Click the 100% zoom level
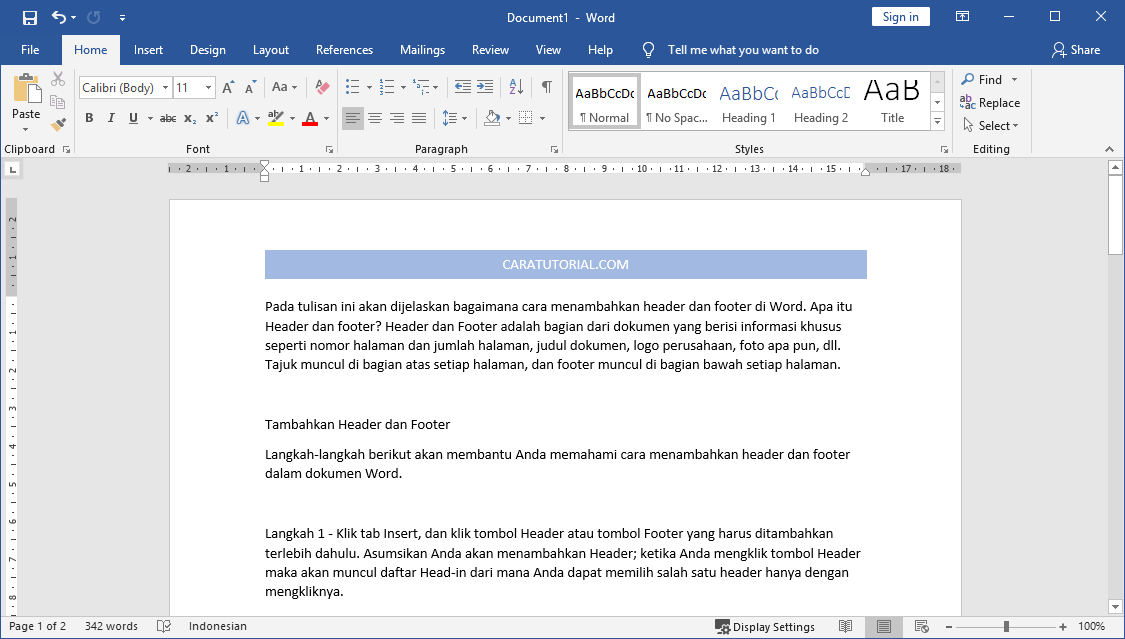 coord(1091,626)
